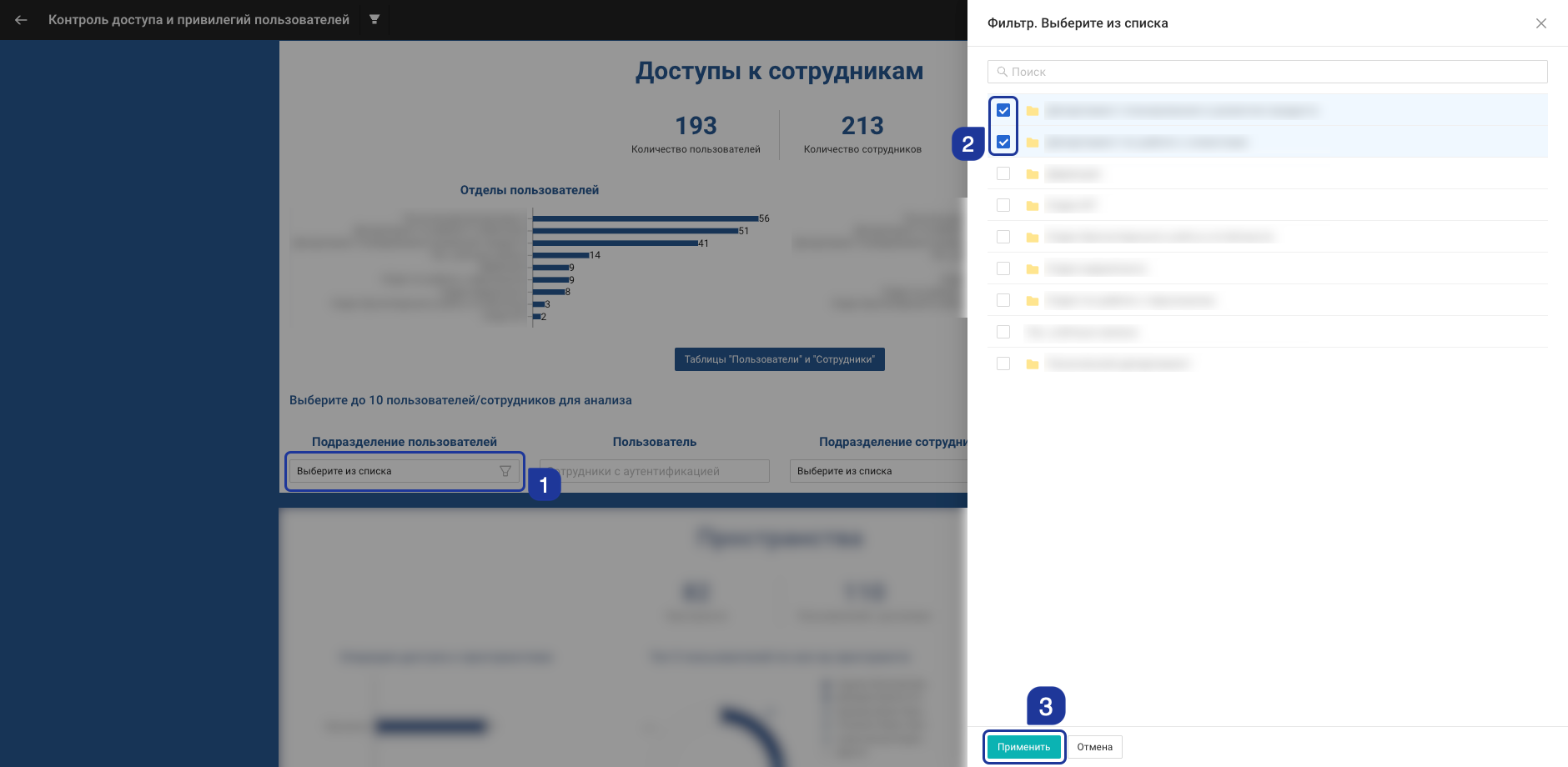Image resolution: width=1568 pixels, height=767 pixels.
Task: Check the third checkbox in filter list
Action: 1003,174
